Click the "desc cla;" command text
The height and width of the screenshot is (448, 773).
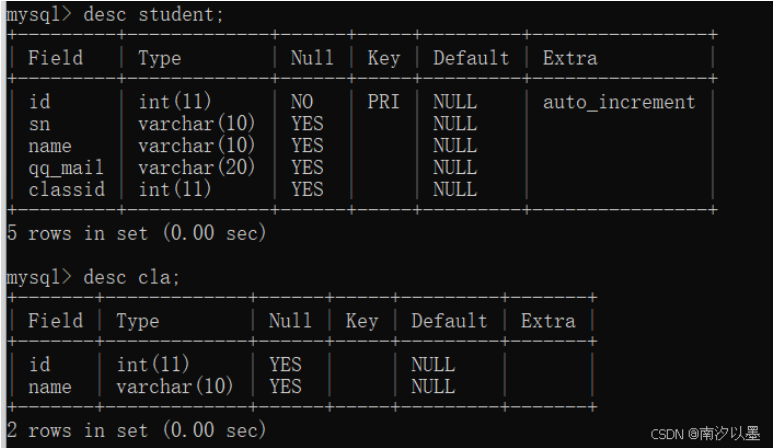coord(132,277)
